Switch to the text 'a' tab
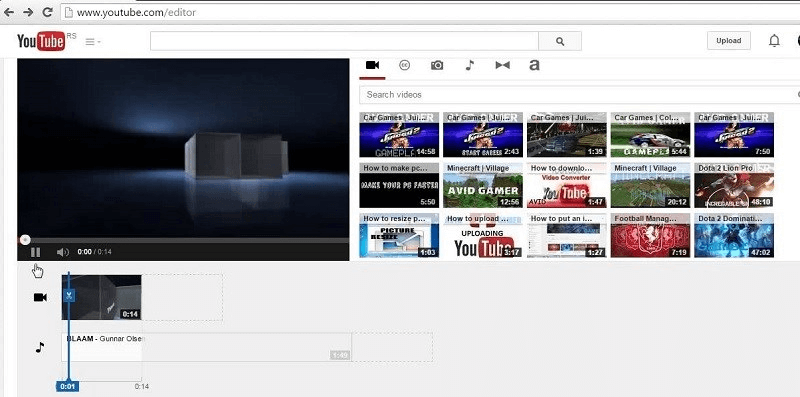 coord(534,65)
